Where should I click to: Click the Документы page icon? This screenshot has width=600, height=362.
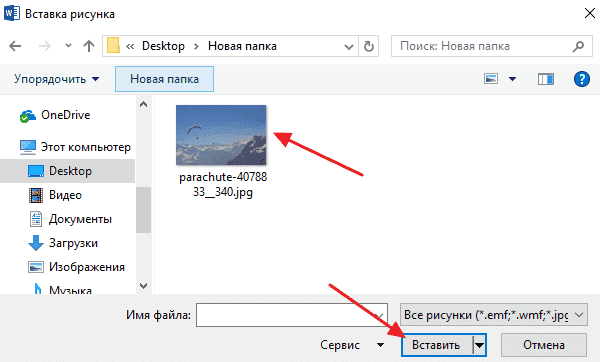click(36, 219)
